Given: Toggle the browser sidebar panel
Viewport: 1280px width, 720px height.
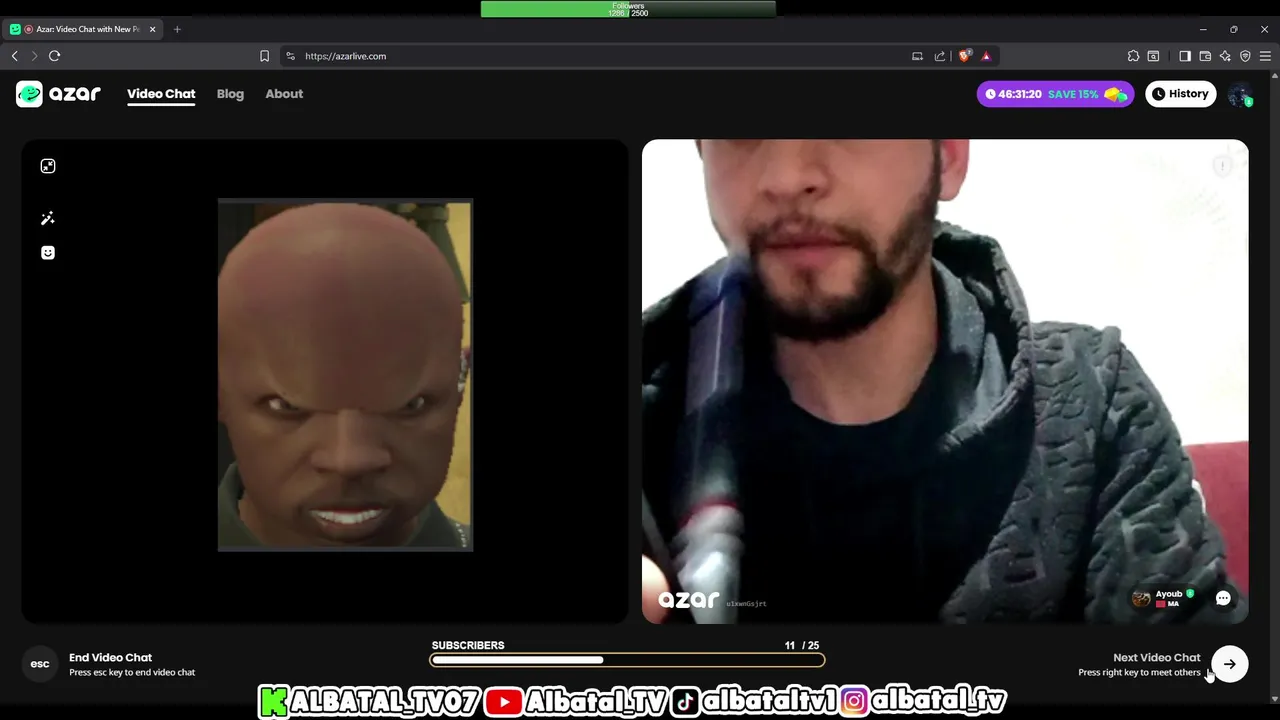Looking at the screenshot, I should coord(1185,56).
